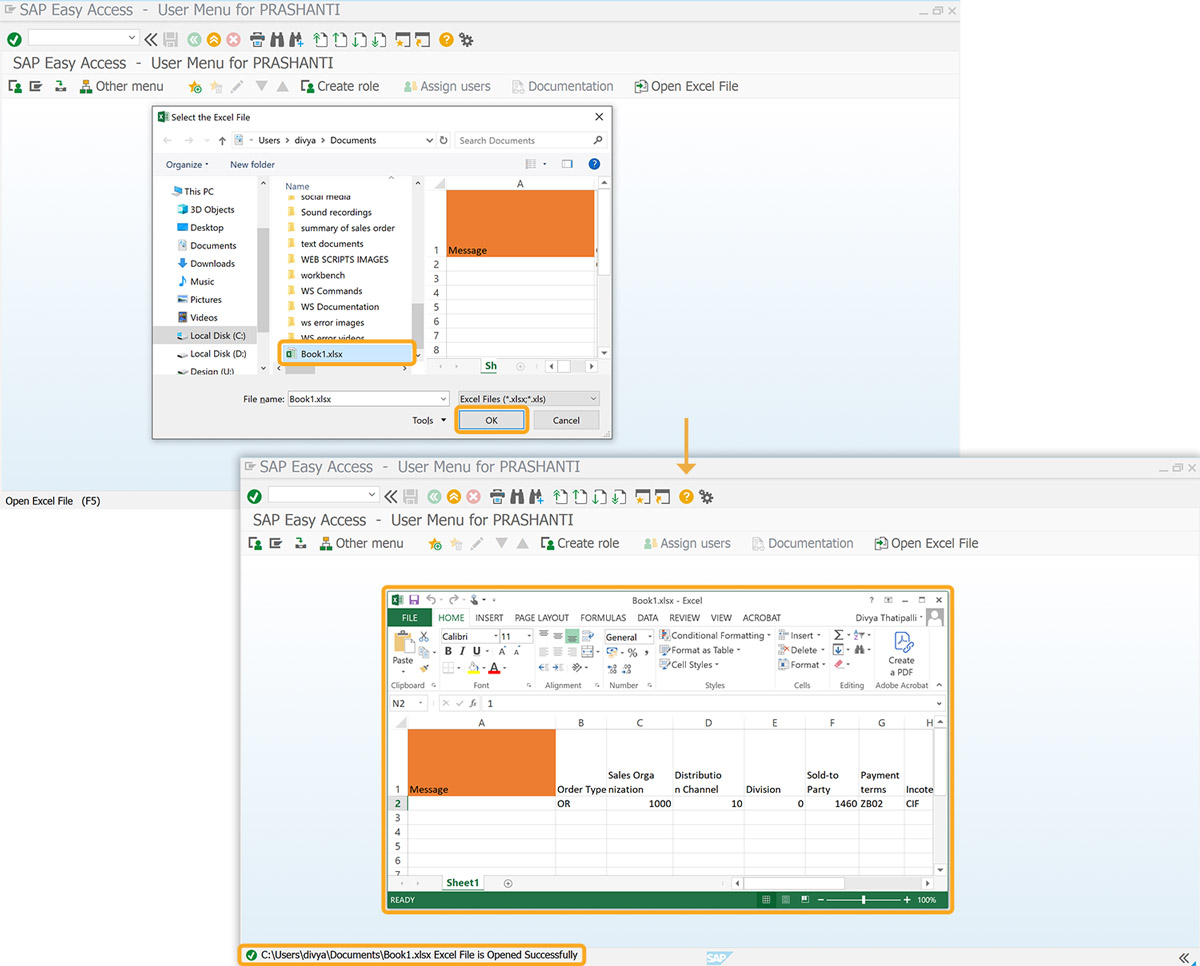Click Cancel in the Select the Excel File dialog
This screenshot has width=1200, height=966.
tap(566, 420)
